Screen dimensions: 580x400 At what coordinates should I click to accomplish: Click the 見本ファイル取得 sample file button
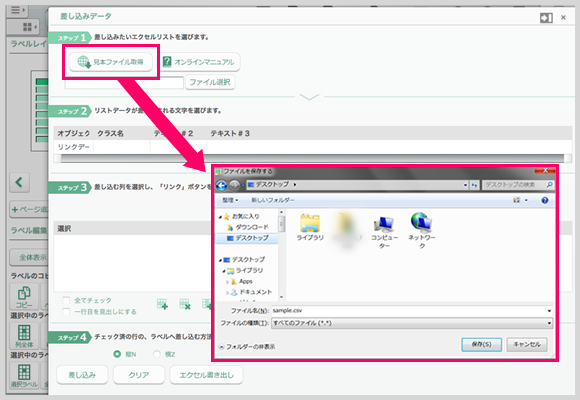[x=111, y=62]
